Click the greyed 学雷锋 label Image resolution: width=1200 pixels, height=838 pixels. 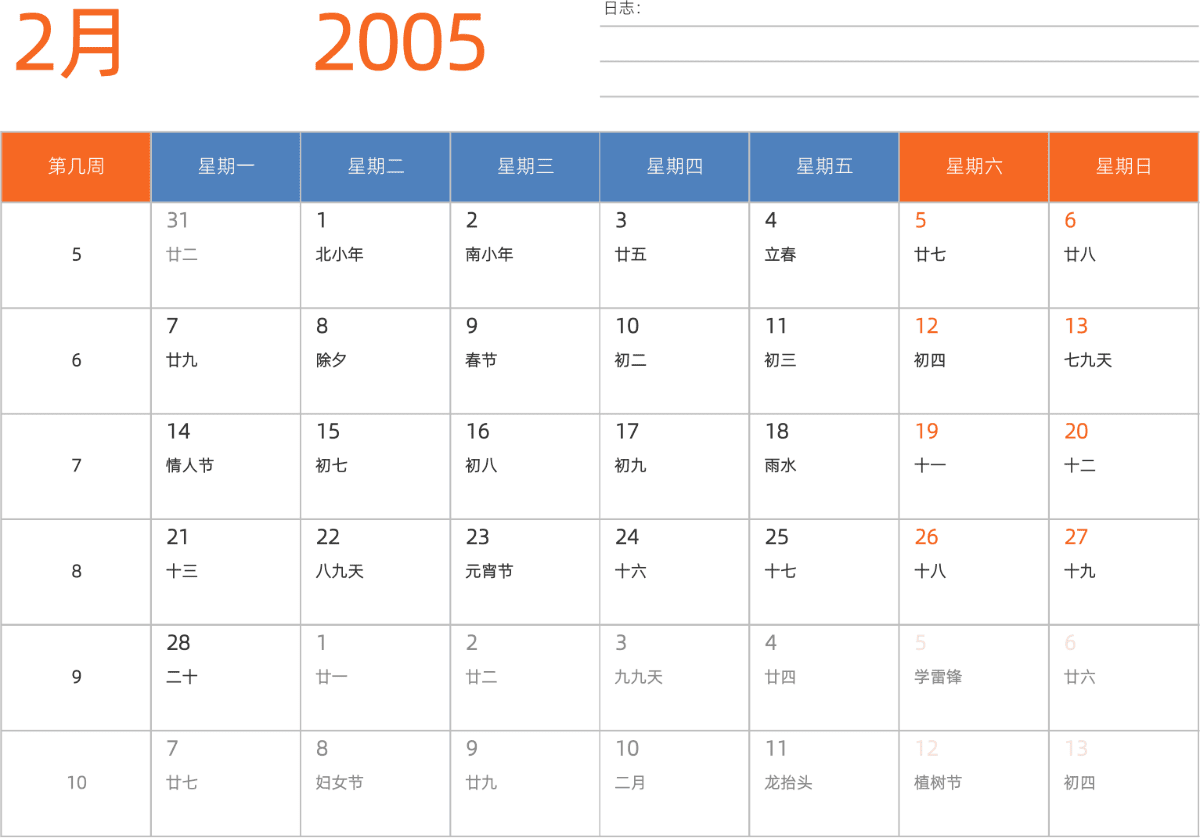pos(938,678)
